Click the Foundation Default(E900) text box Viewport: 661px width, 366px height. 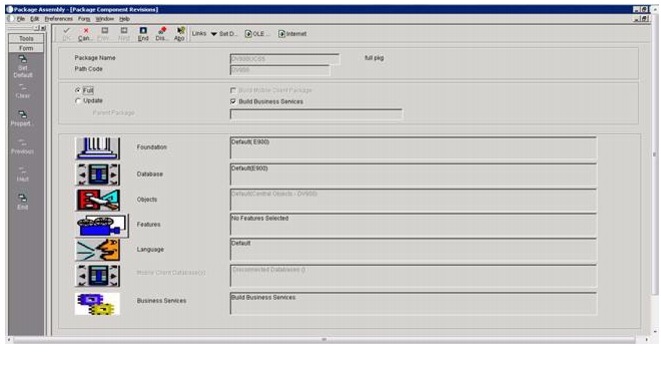tap(413, 148)
